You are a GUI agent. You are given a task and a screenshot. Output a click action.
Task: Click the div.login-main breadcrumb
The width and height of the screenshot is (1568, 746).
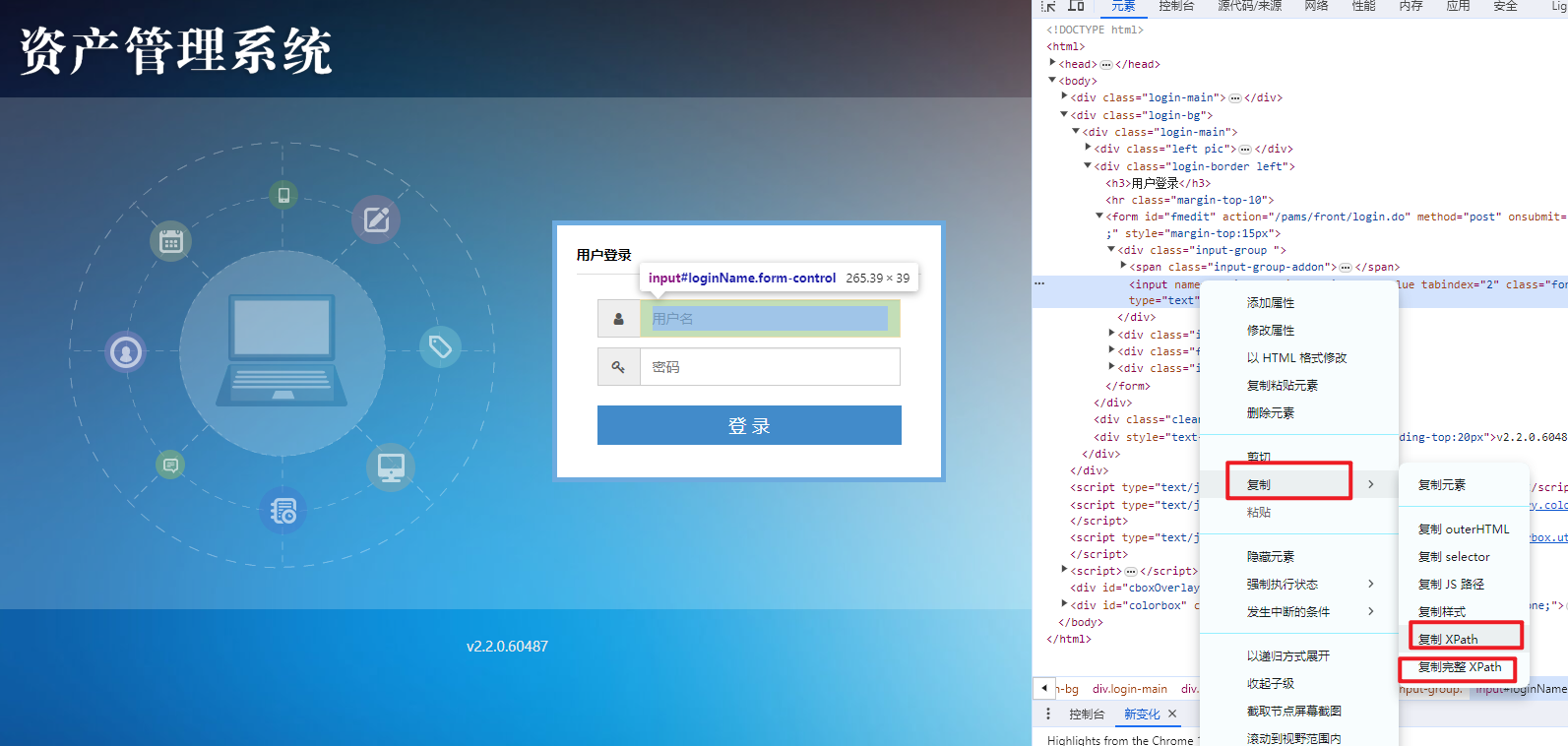click(1130, 689)
